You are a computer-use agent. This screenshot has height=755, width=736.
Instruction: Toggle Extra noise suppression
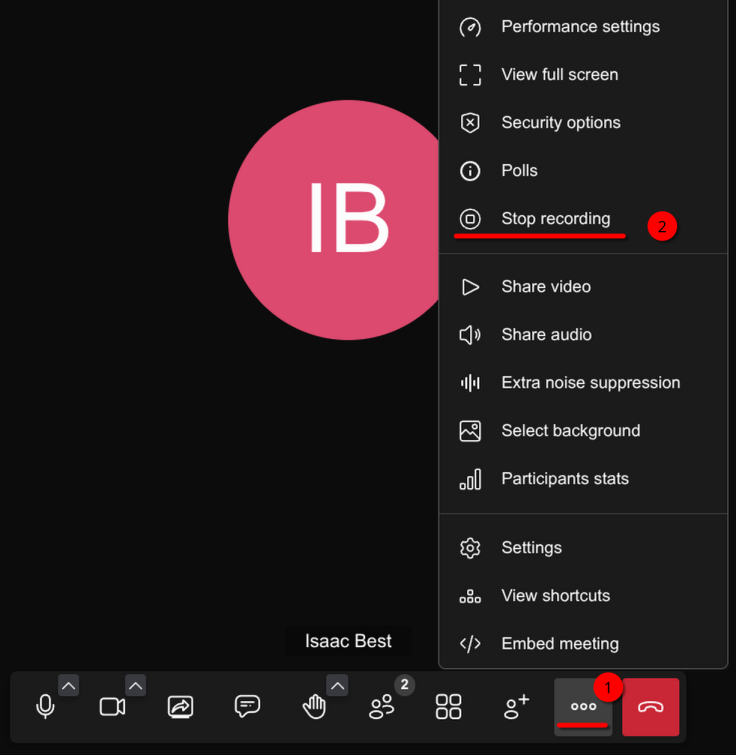(x=583, y=383)
